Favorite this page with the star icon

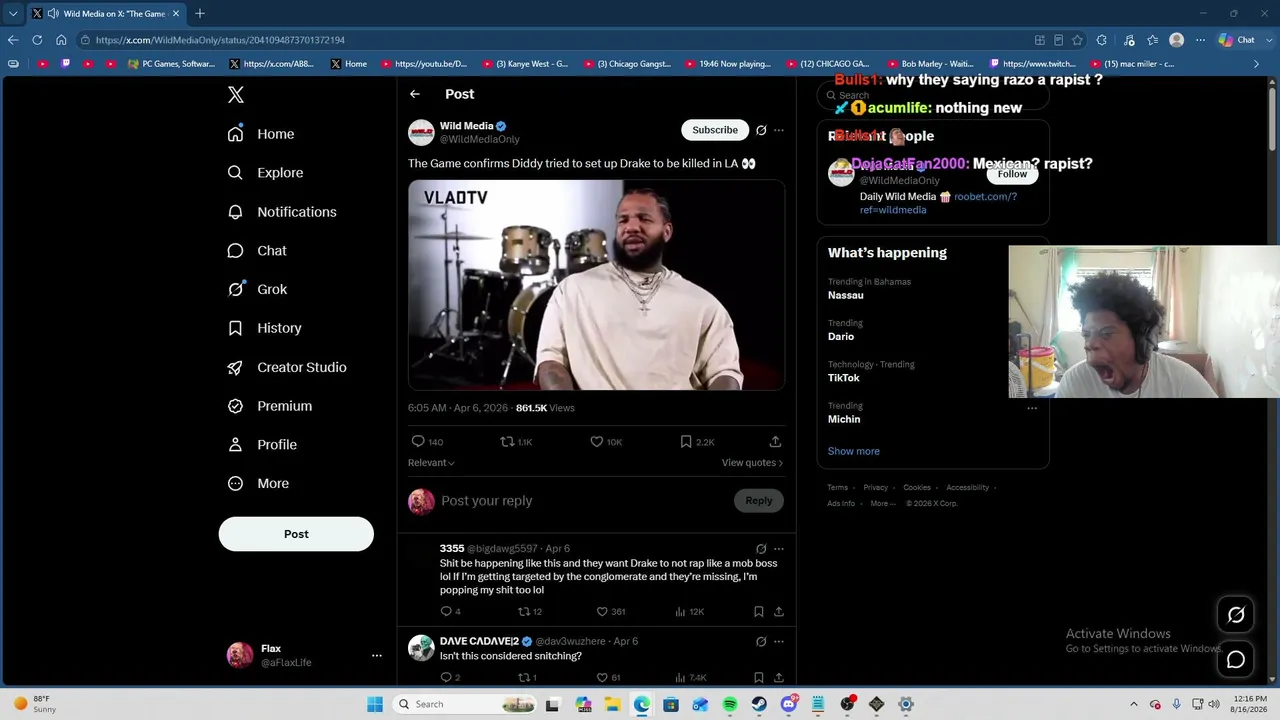[1077, 40]
